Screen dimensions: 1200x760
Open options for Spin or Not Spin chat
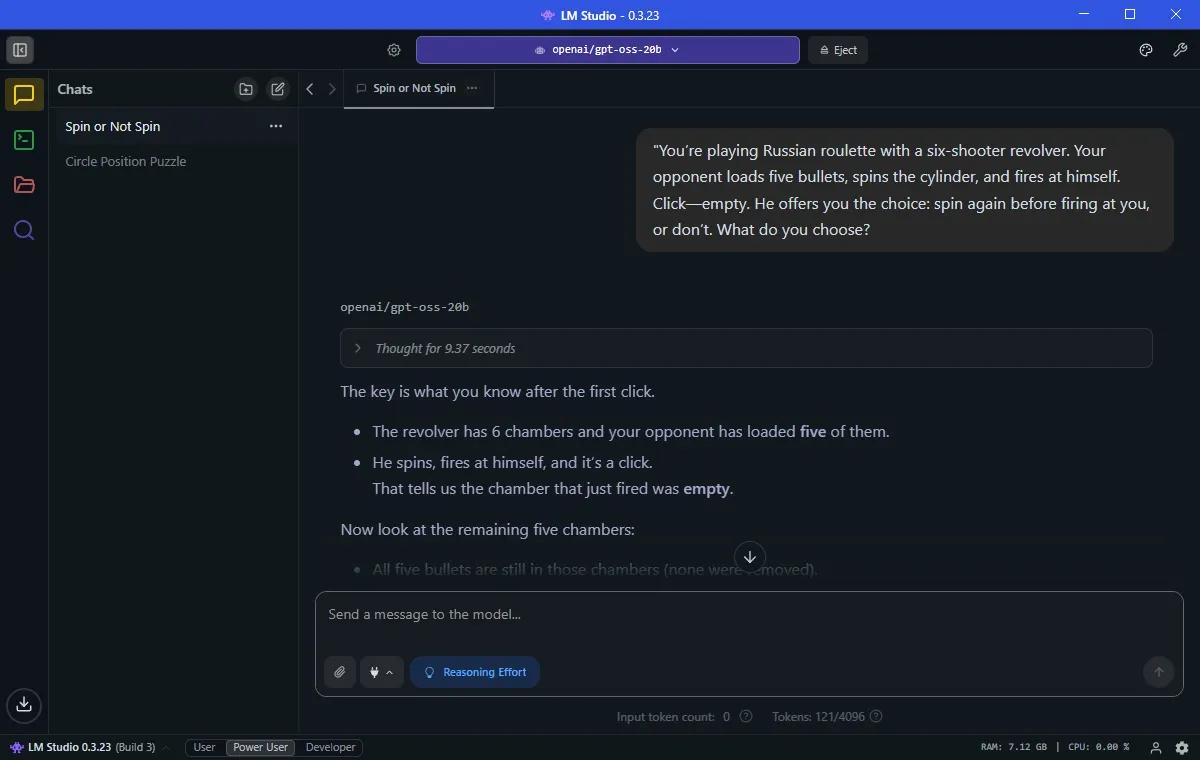coord(276,126)
